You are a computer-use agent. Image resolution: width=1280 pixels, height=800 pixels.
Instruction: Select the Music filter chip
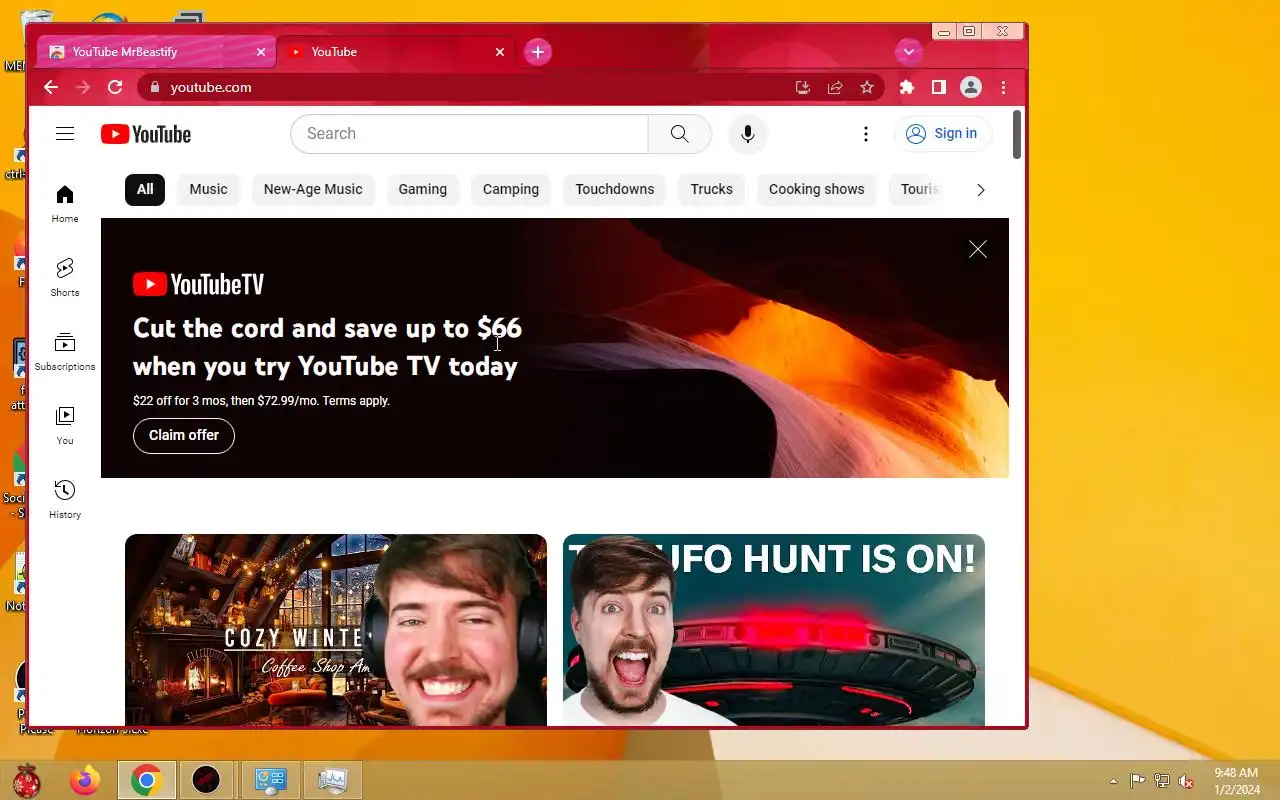tap(208, 189)
